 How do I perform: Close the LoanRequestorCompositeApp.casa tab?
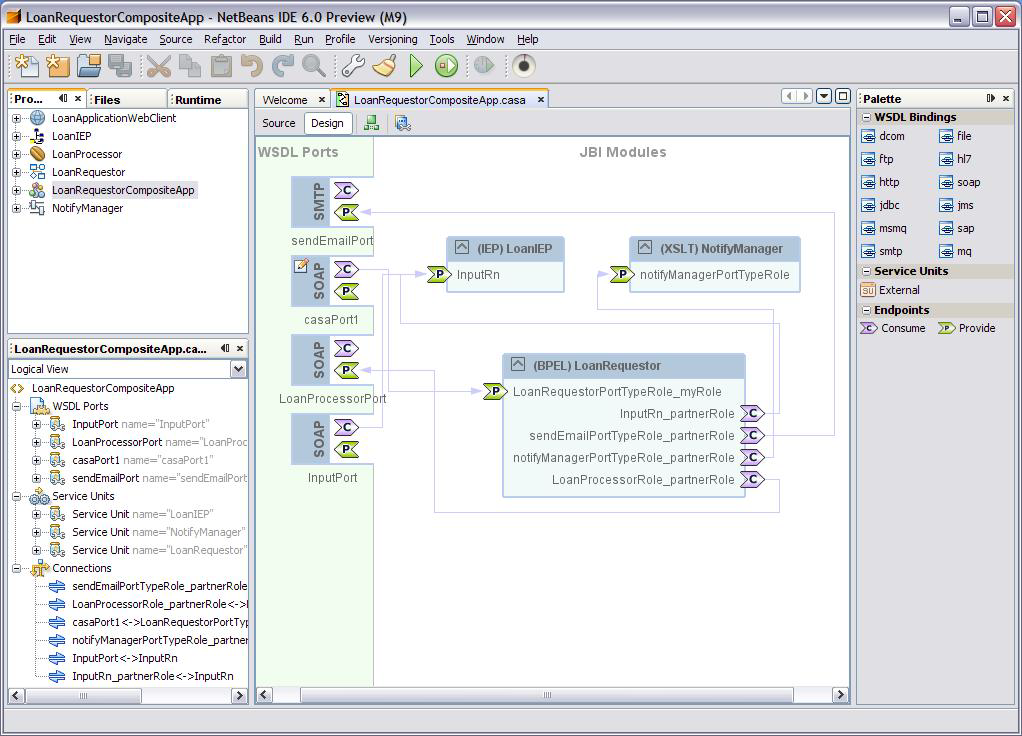point(540,100)
